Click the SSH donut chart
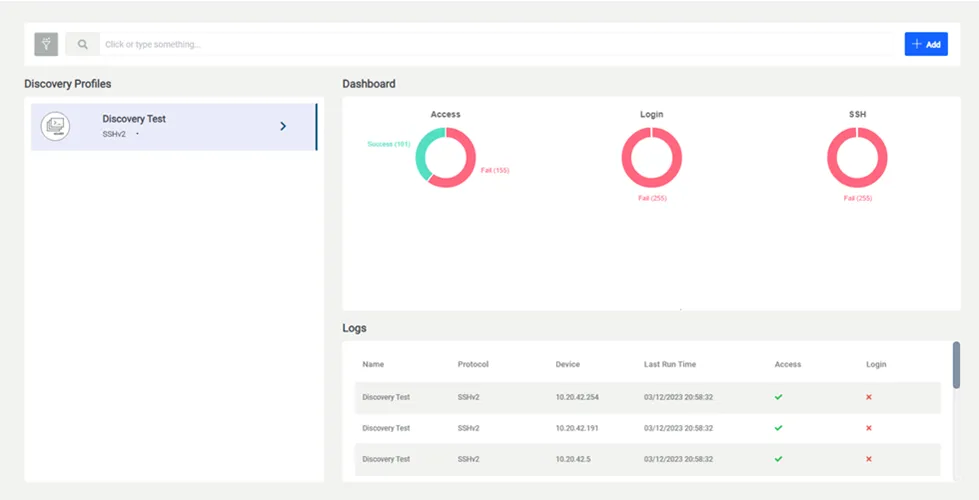Screen dimensions: 979x500 (857, 157)
